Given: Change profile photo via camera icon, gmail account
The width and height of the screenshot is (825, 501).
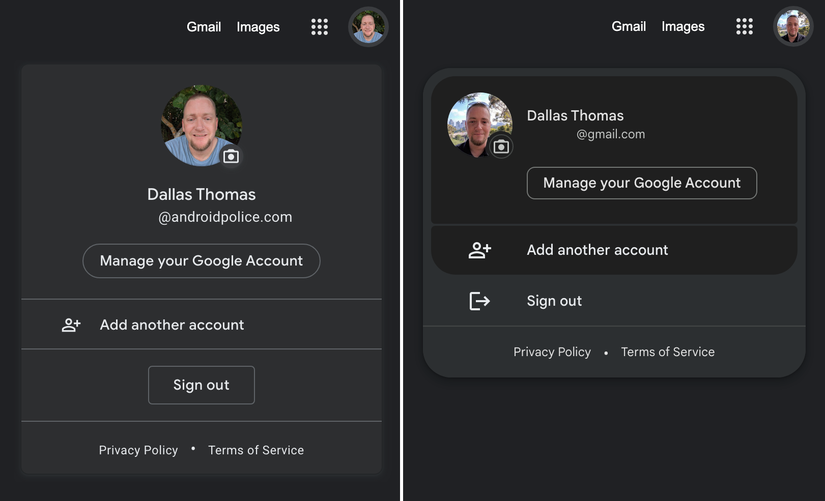Looking at the screenshot, I should 501,147.
